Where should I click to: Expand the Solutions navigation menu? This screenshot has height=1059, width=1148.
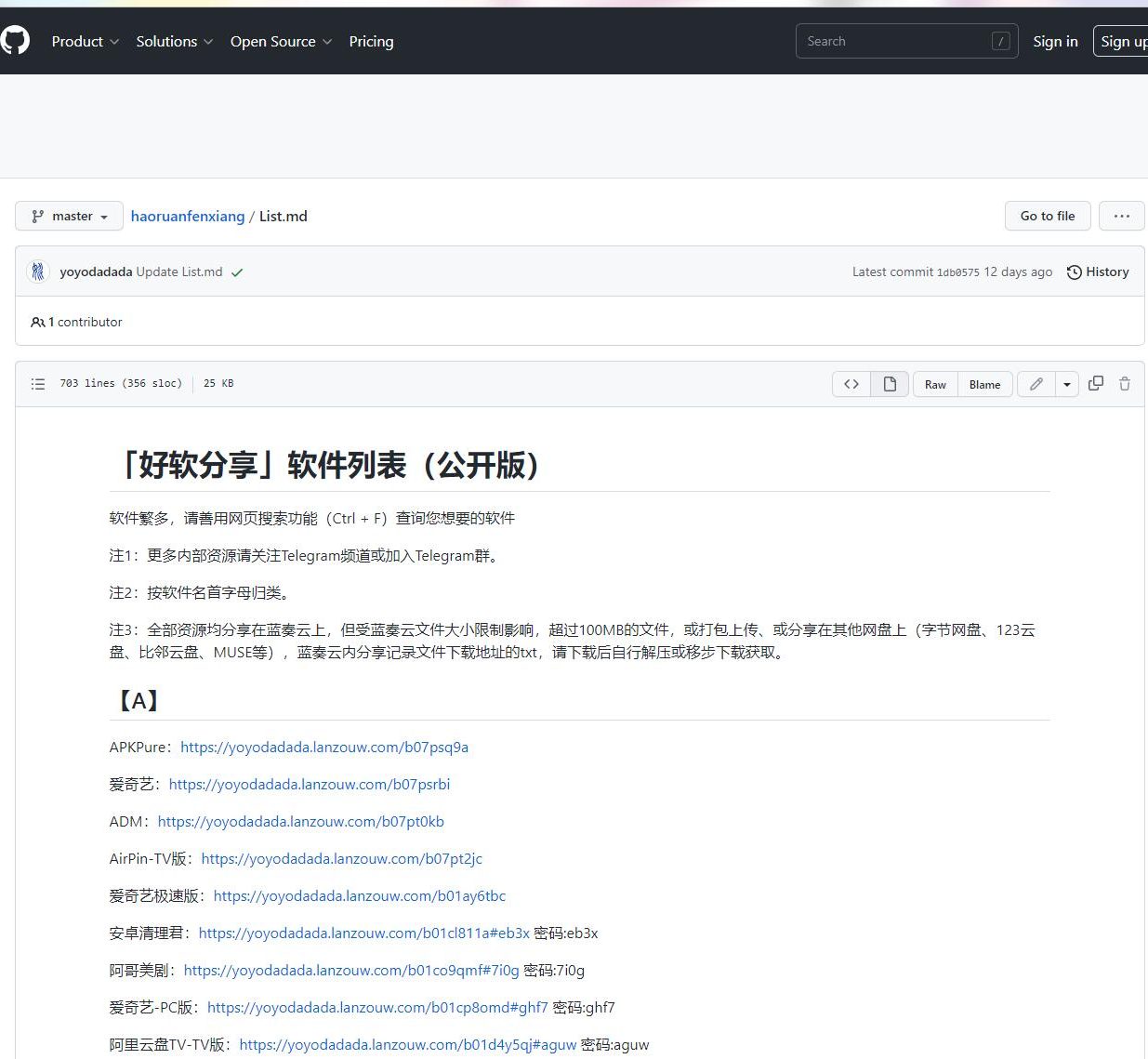(175, 41)
